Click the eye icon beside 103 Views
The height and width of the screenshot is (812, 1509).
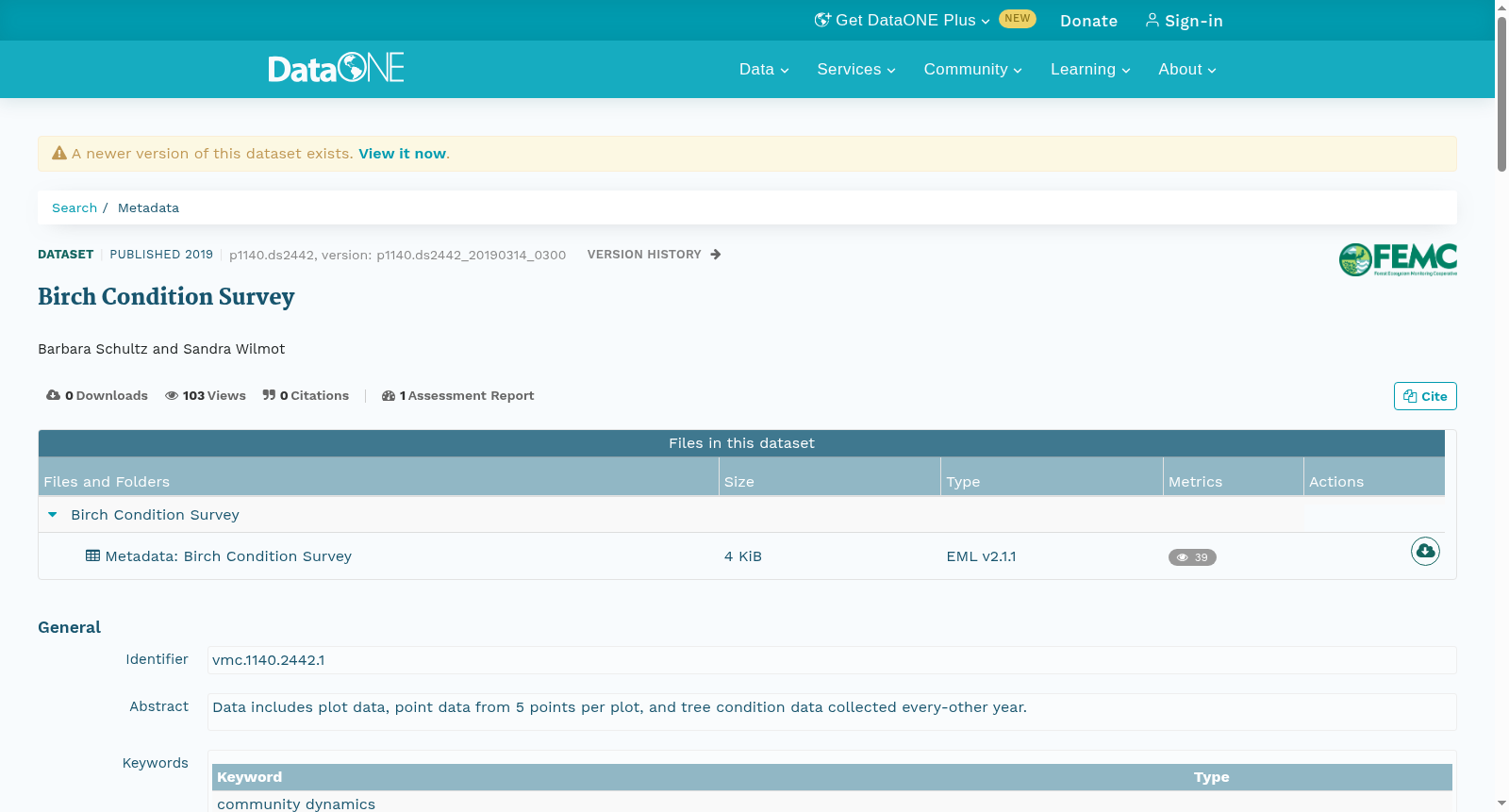coord(172,396)
